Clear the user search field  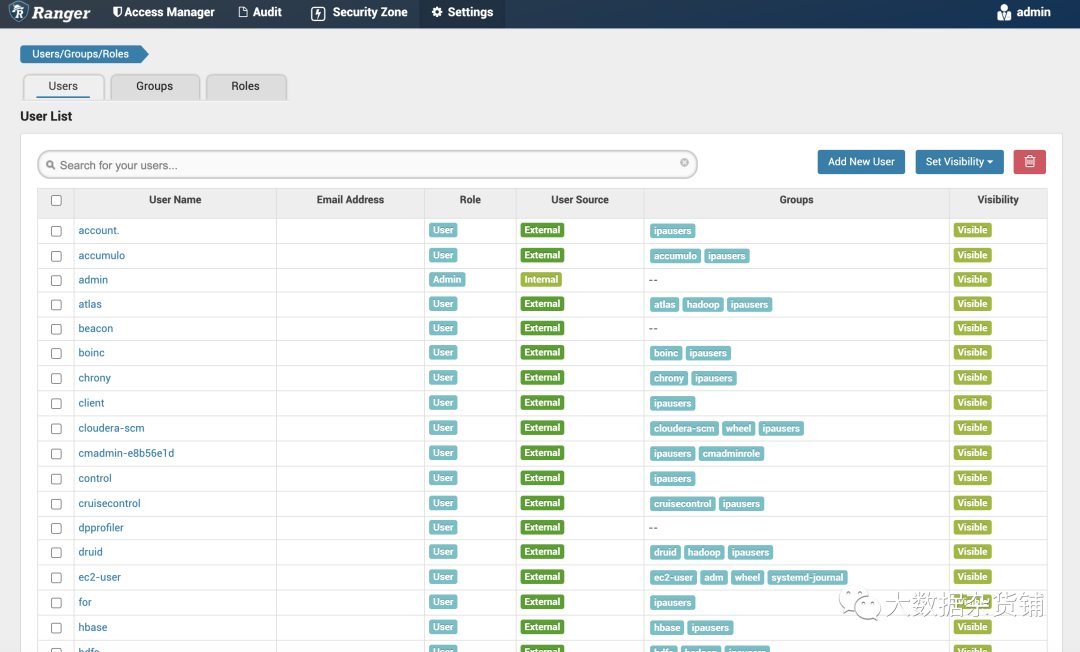684,162
